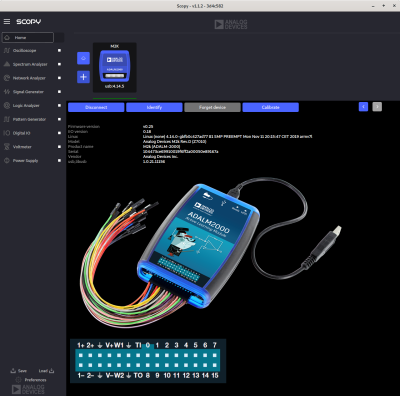Select the M2K device thumbnail
This screenshot has height=396, width=400.
coord(115,67)
